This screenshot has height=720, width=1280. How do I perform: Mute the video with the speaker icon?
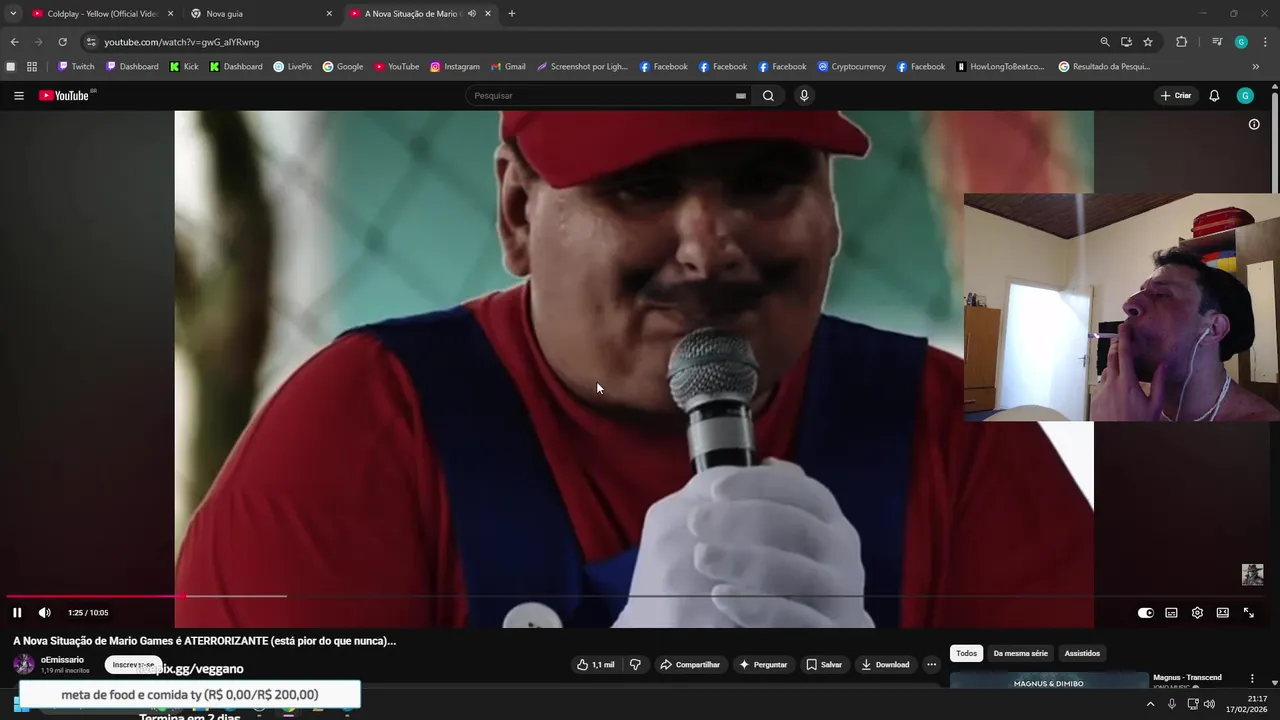(x=44, y=613)
